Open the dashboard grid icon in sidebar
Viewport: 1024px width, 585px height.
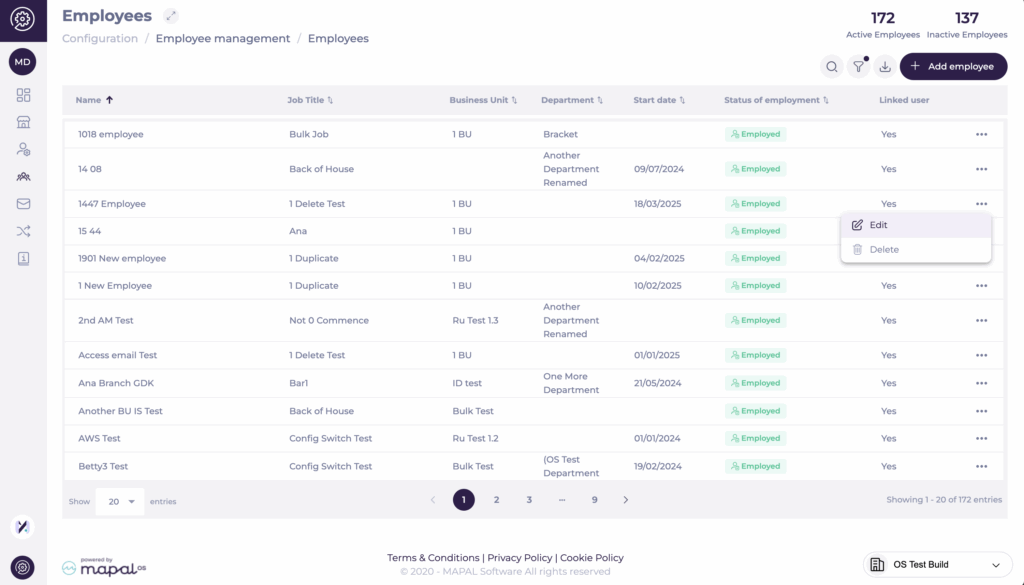[23, 95]
